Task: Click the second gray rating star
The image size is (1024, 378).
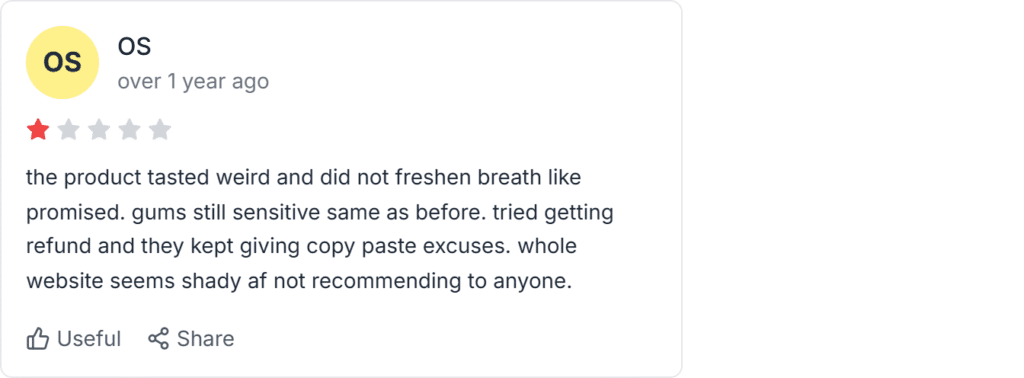Action: point(69,130)
